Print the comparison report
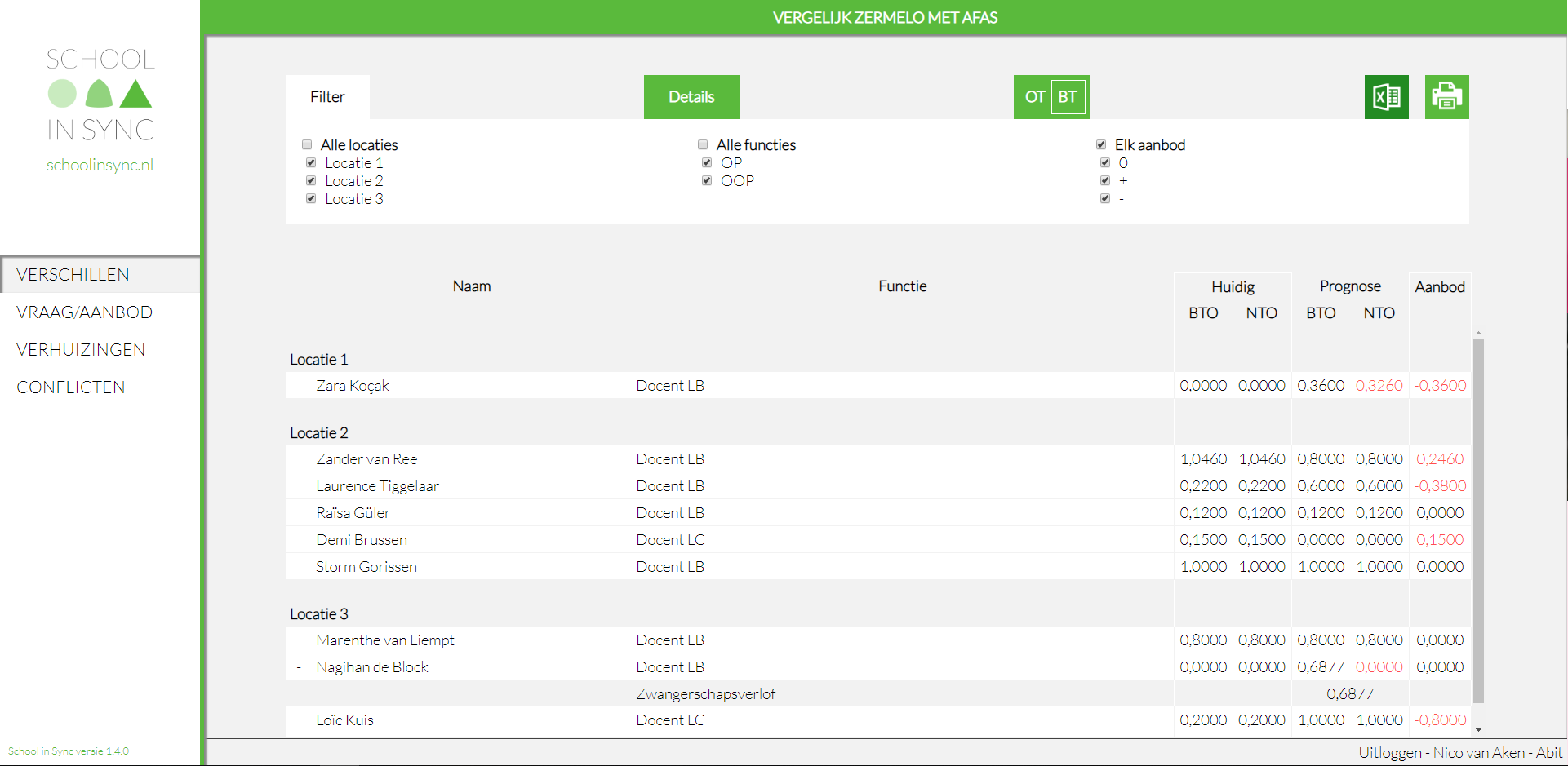 (1446, 96)
